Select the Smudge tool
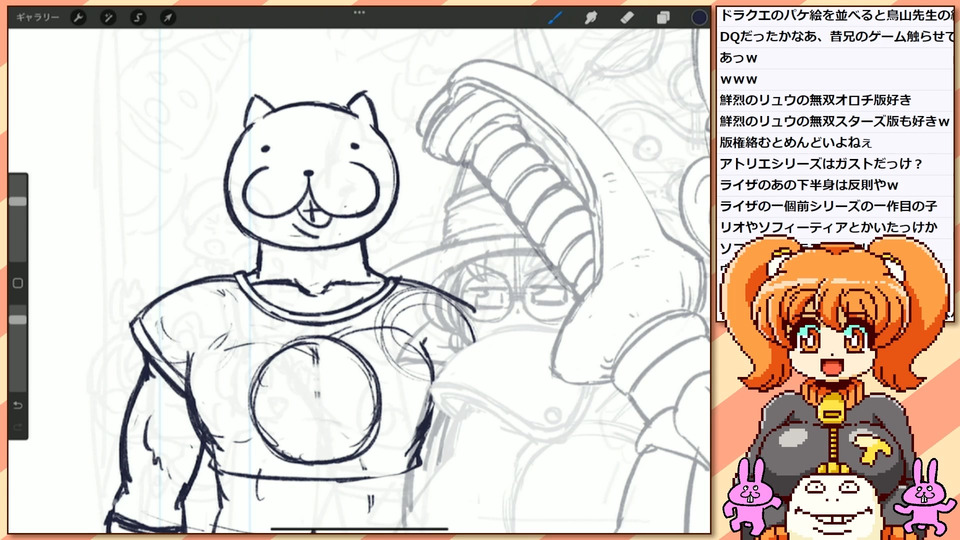The image size is (960, 540). click(591, 17)
